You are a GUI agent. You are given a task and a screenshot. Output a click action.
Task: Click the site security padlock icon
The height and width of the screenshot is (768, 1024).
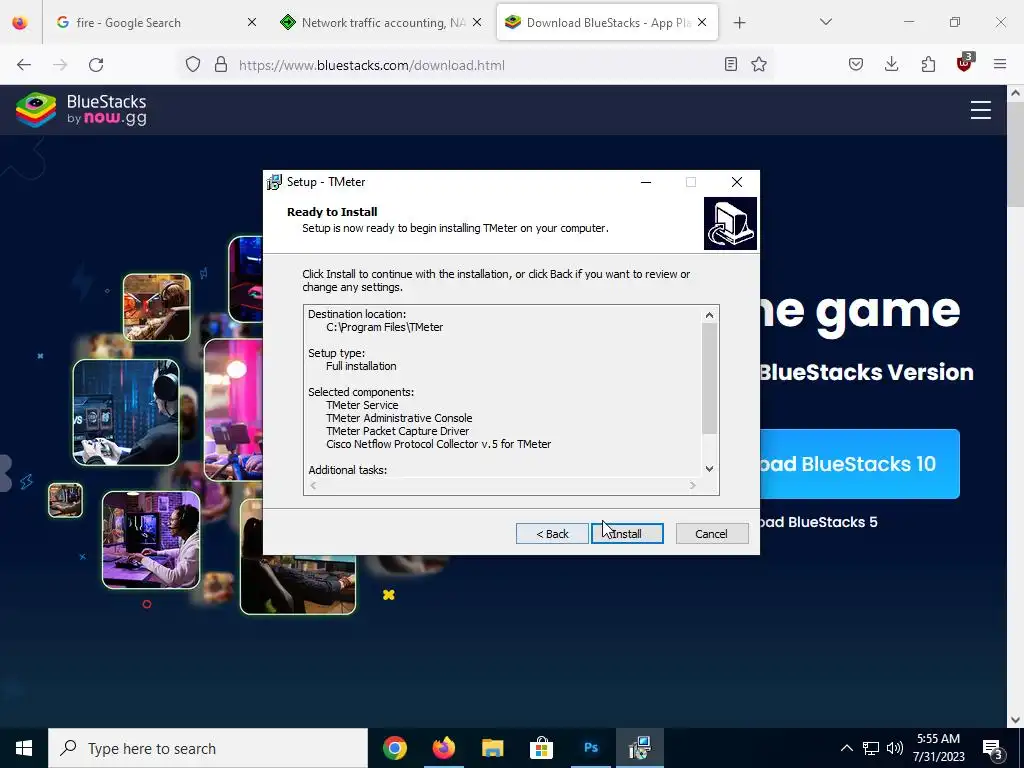click(x=221, y=65)
